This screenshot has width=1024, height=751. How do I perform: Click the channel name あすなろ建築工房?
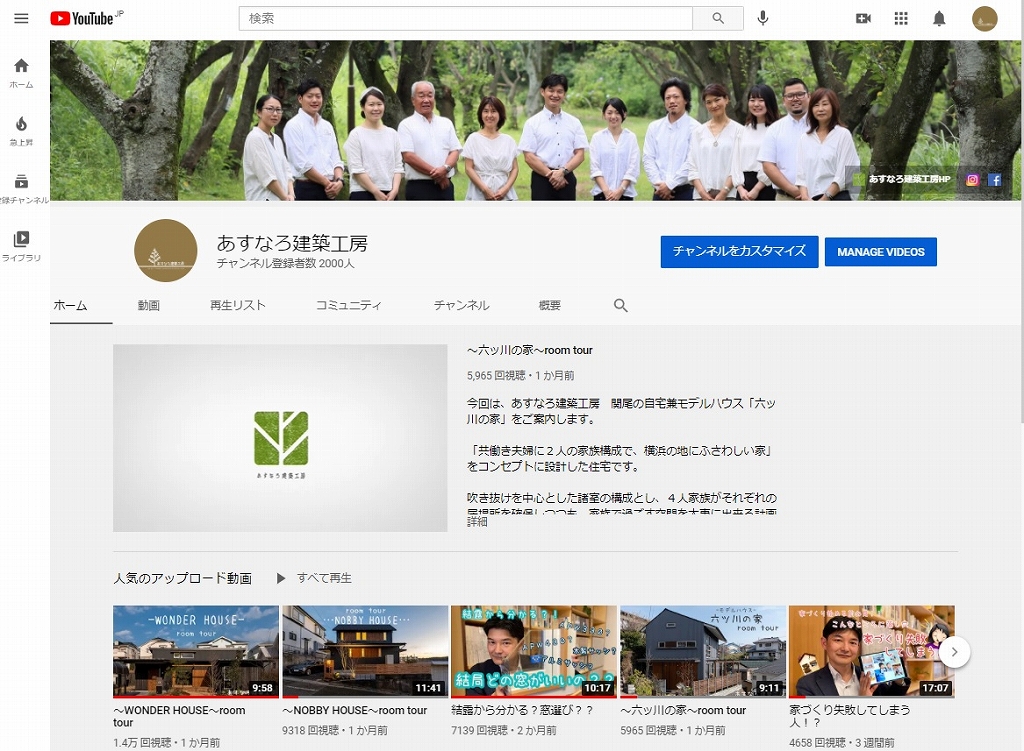point(292,243)
